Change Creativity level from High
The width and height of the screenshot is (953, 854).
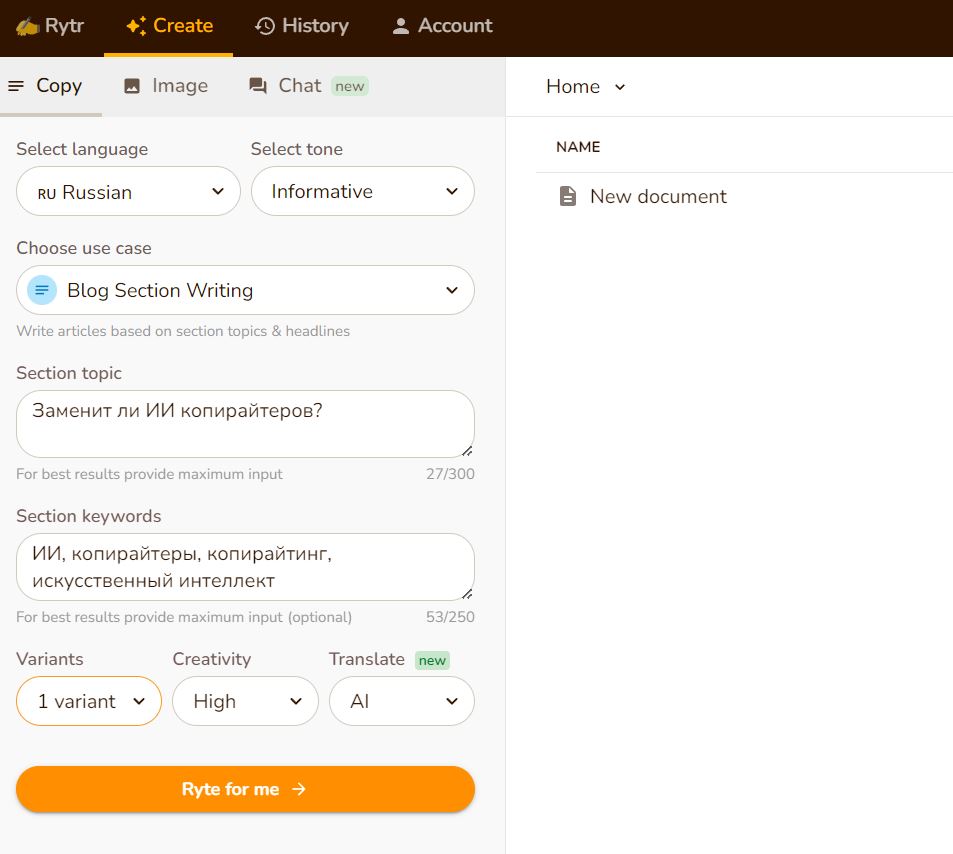[245, 701]
